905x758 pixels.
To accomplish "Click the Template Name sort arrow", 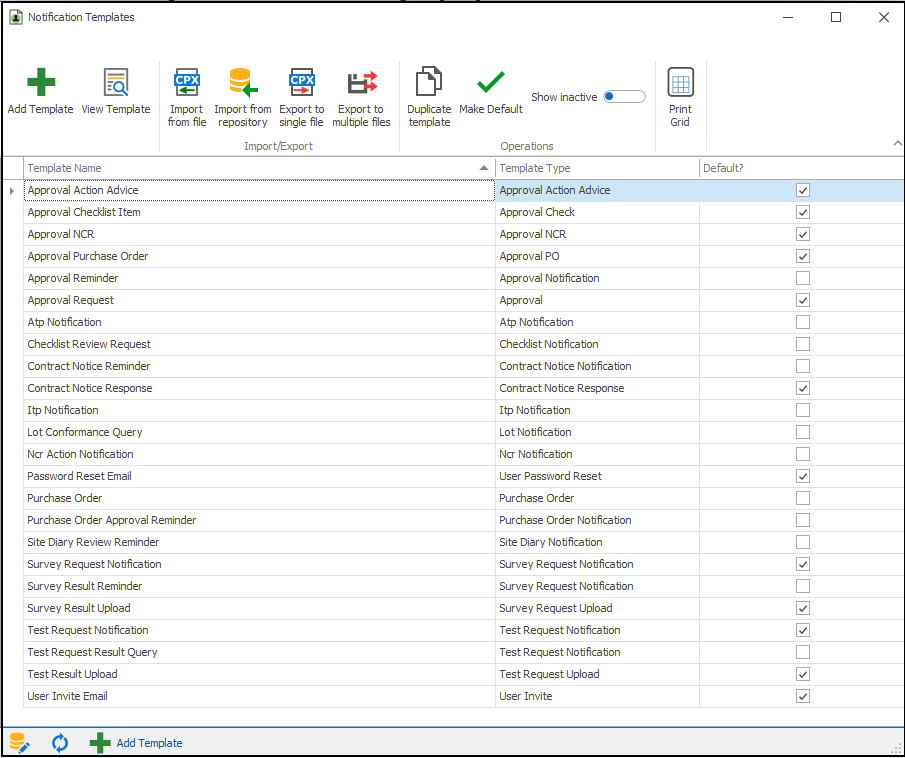I will 484,168.
